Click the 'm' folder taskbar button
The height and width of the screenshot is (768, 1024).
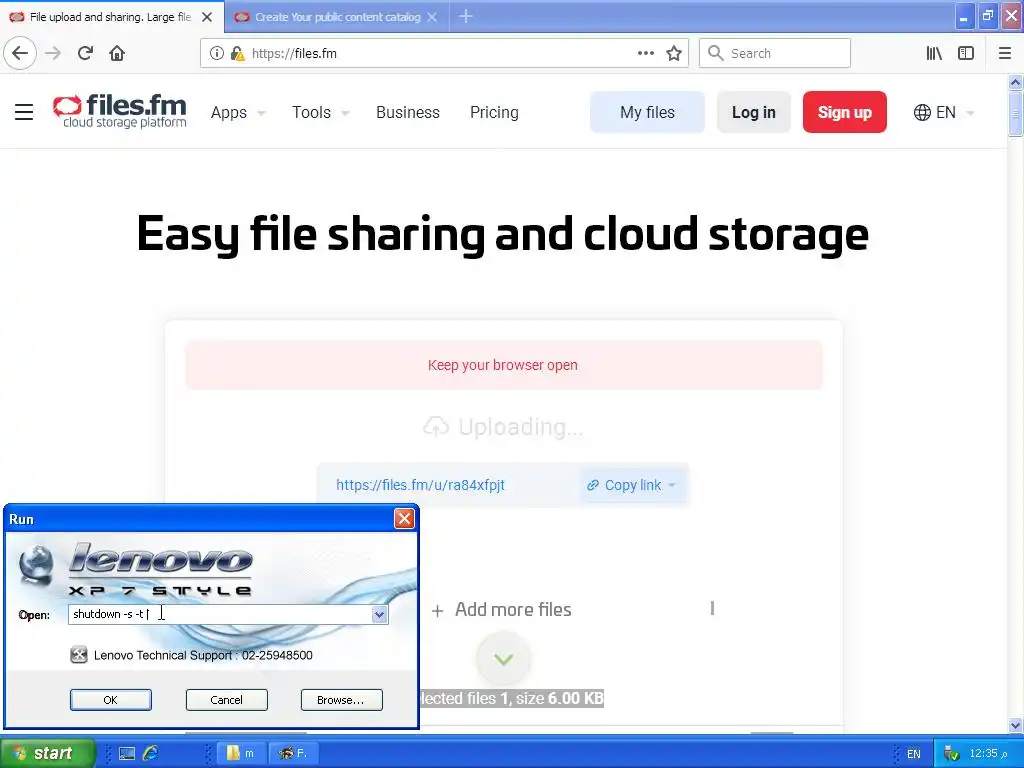239,754
